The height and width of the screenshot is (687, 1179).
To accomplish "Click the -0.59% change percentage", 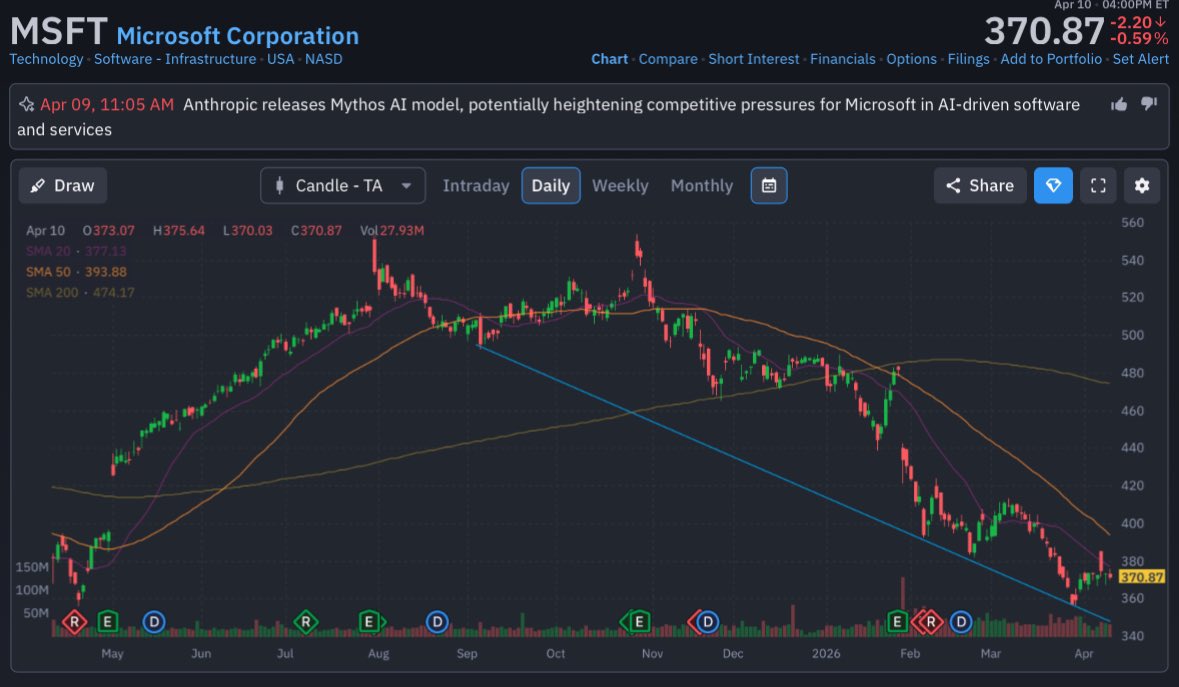I will [1138, 38].
